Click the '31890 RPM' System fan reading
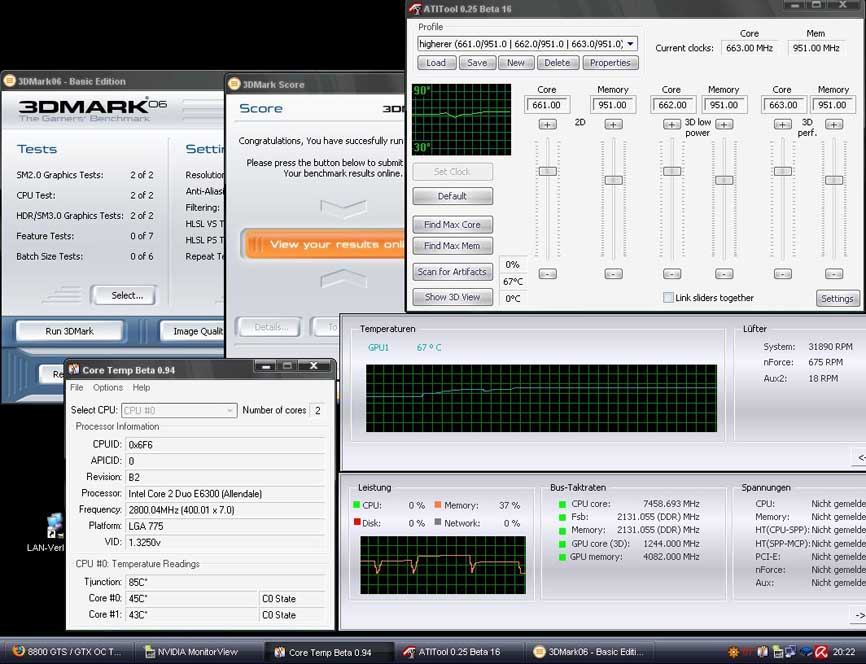This screenshot has height=664, width=866. (x=830, y=346)
